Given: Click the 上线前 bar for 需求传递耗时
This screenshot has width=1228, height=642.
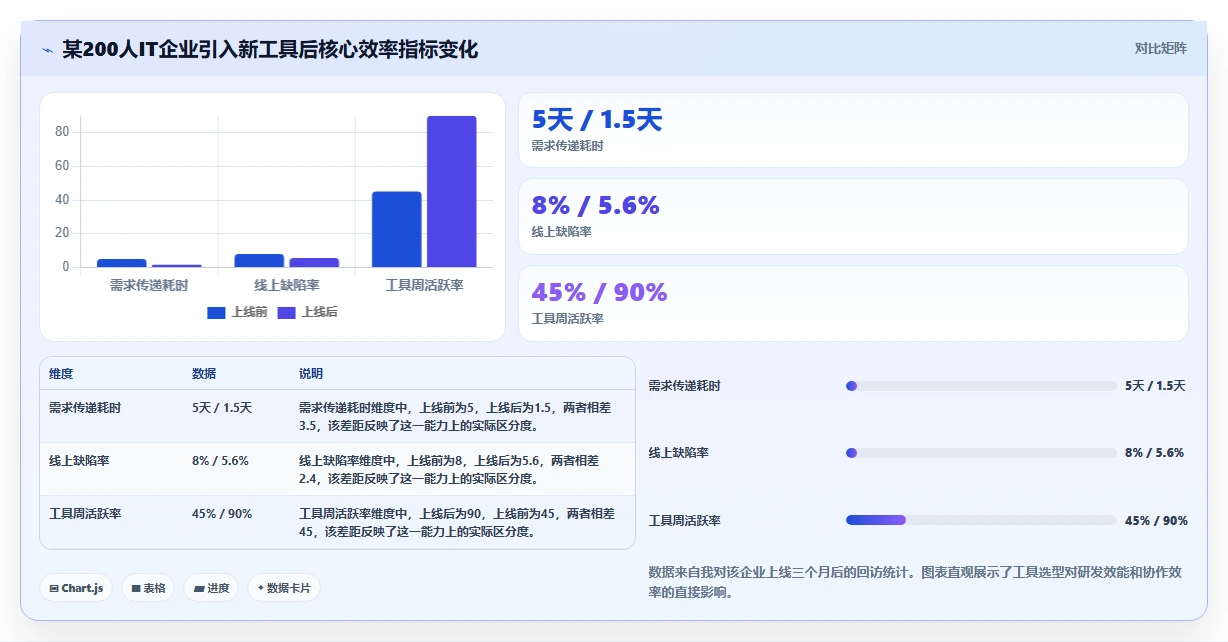Looking at the screenshot, I should (121, 263).
